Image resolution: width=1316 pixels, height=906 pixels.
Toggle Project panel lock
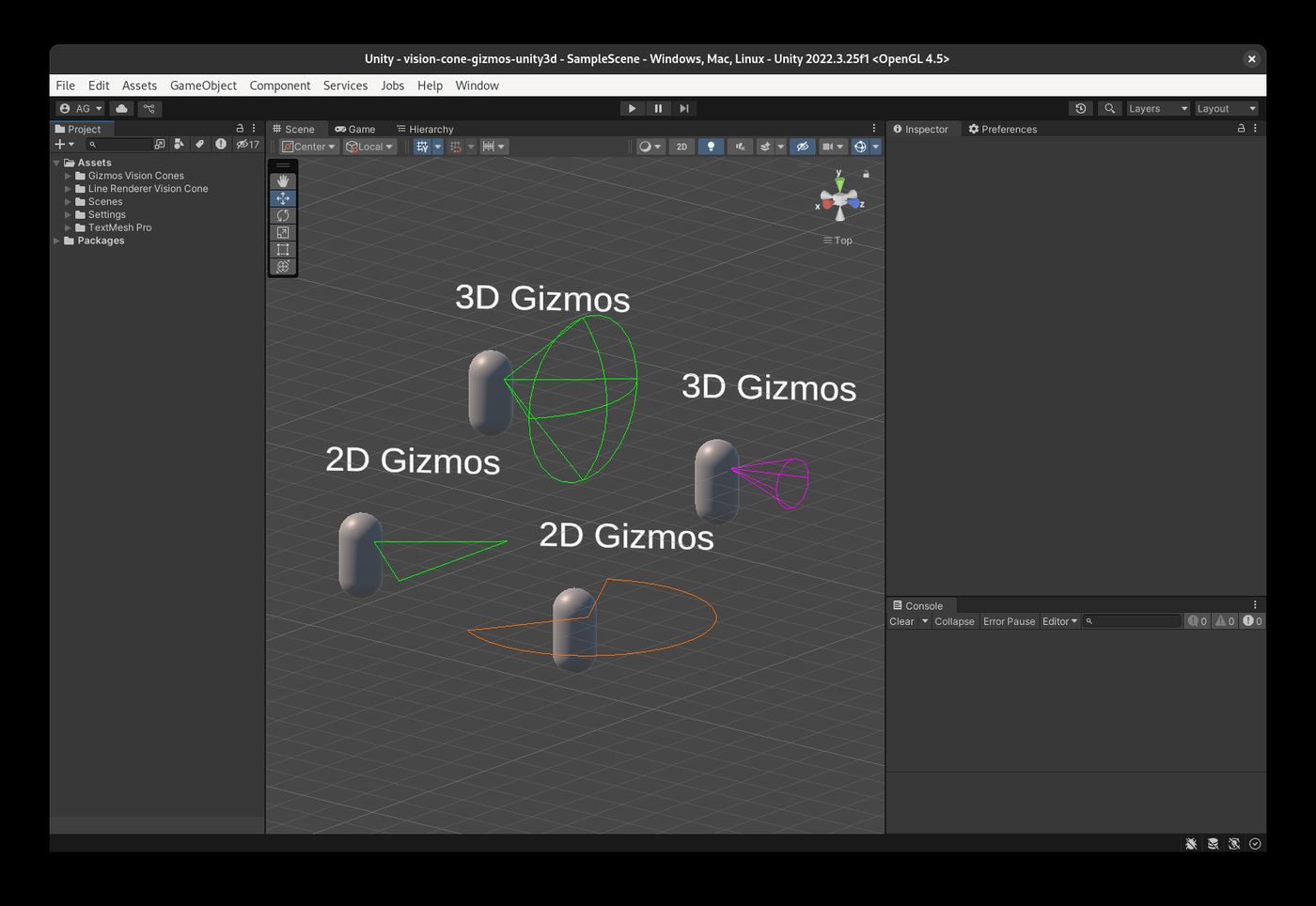pos(240,129)
